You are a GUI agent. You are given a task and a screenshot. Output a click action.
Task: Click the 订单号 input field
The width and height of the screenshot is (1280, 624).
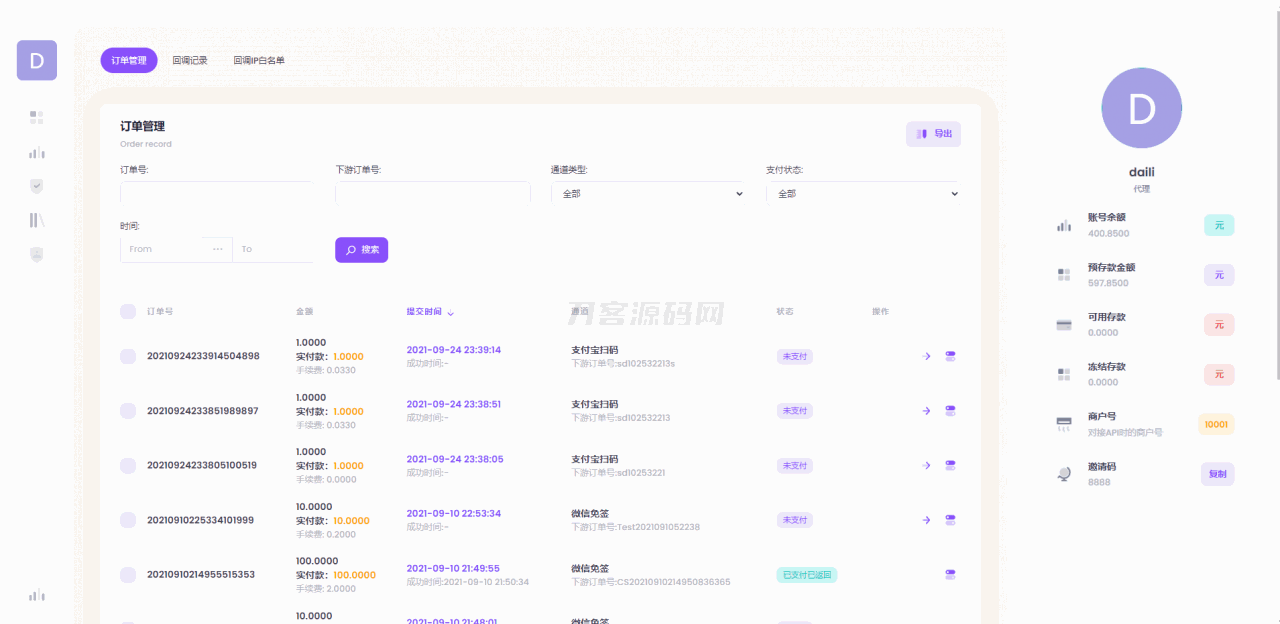pos(216,194)
